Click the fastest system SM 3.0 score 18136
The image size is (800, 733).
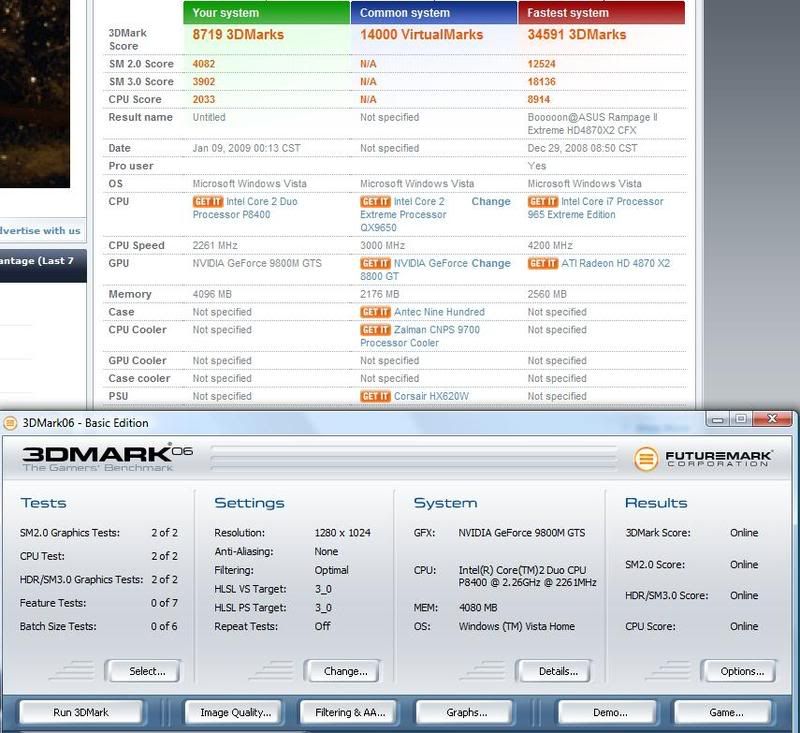[x=541, y=82]
